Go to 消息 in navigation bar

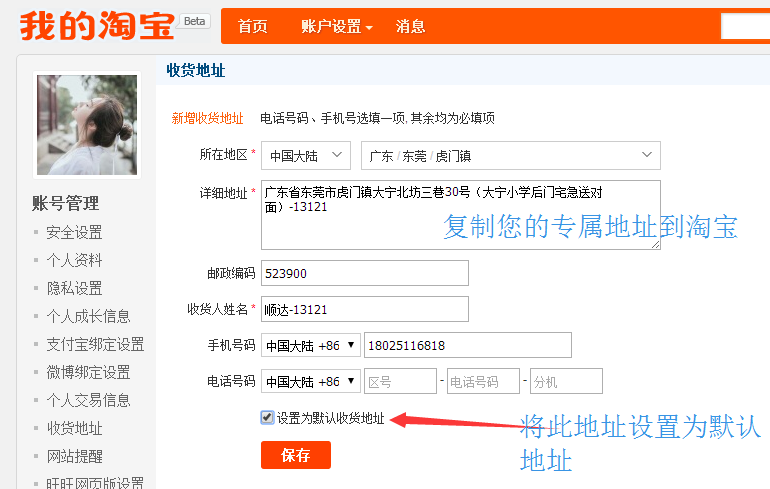[411, 27]
